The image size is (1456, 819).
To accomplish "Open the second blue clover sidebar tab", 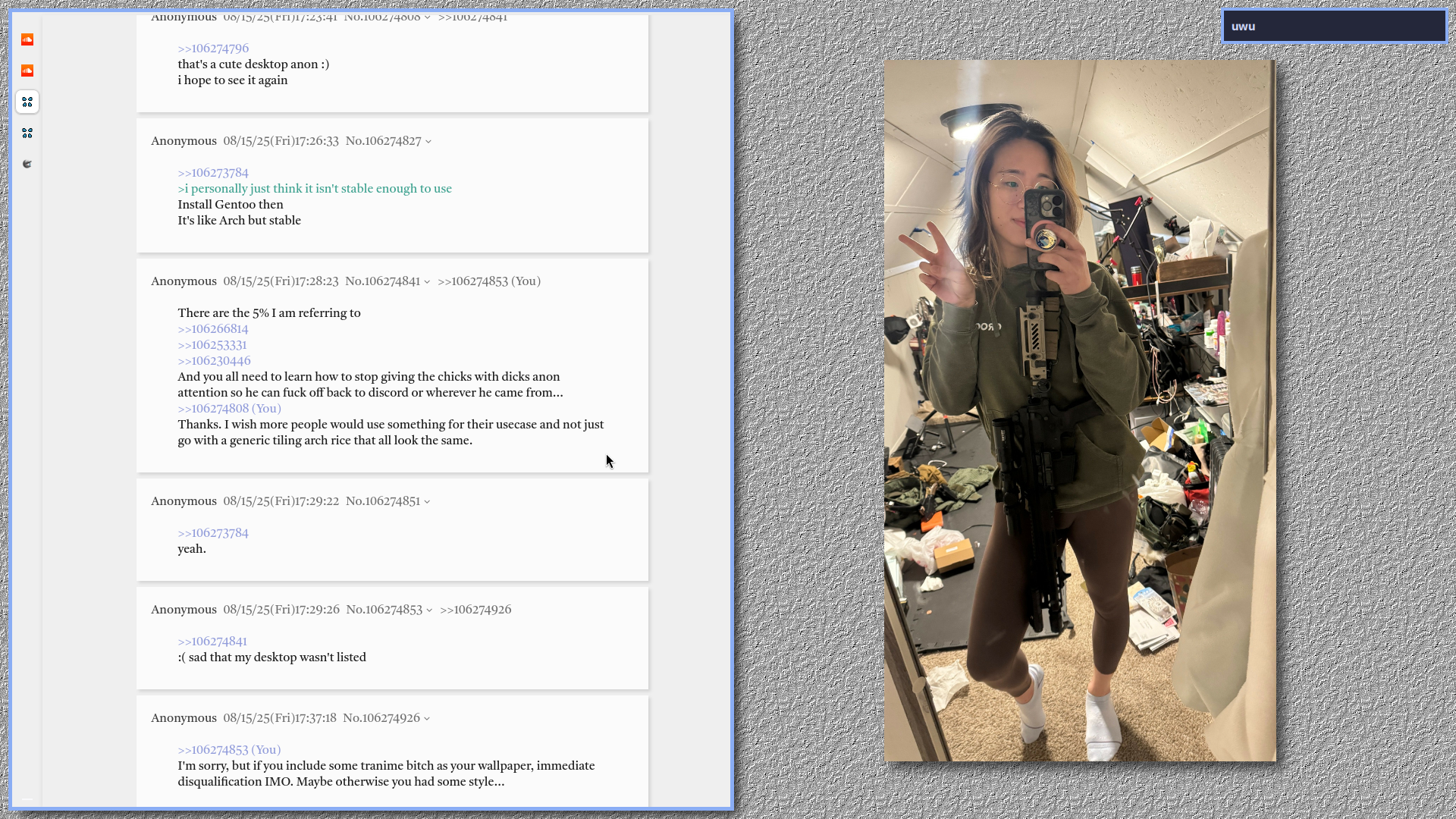I will tap(27, 133).
